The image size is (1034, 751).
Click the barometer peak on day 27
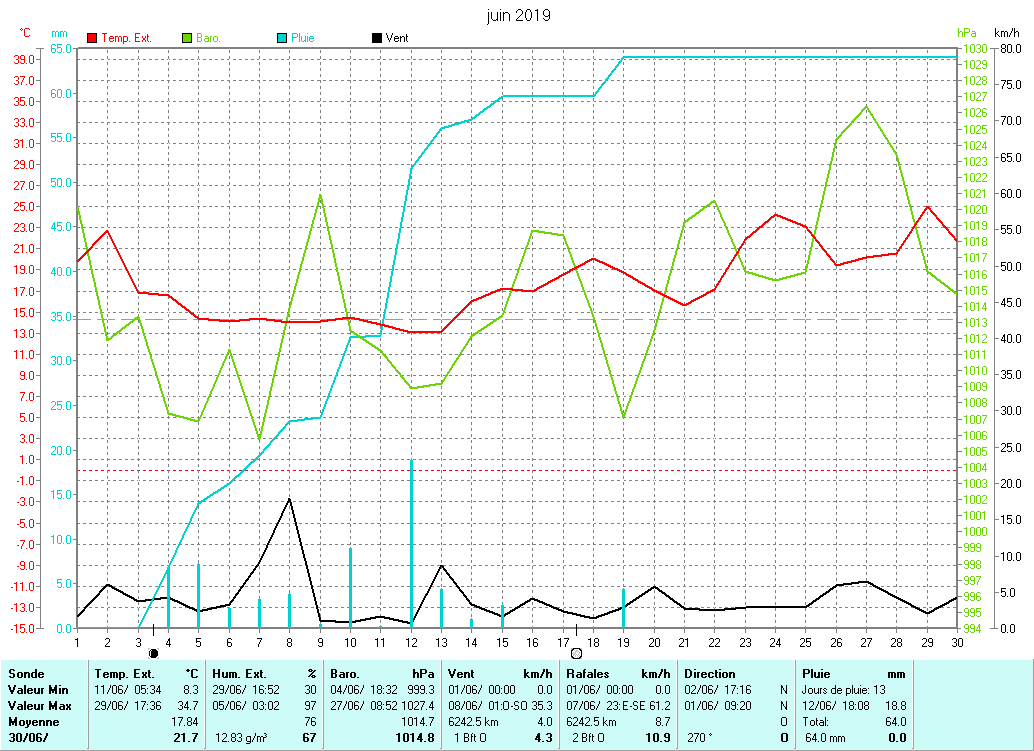[866, 106]
